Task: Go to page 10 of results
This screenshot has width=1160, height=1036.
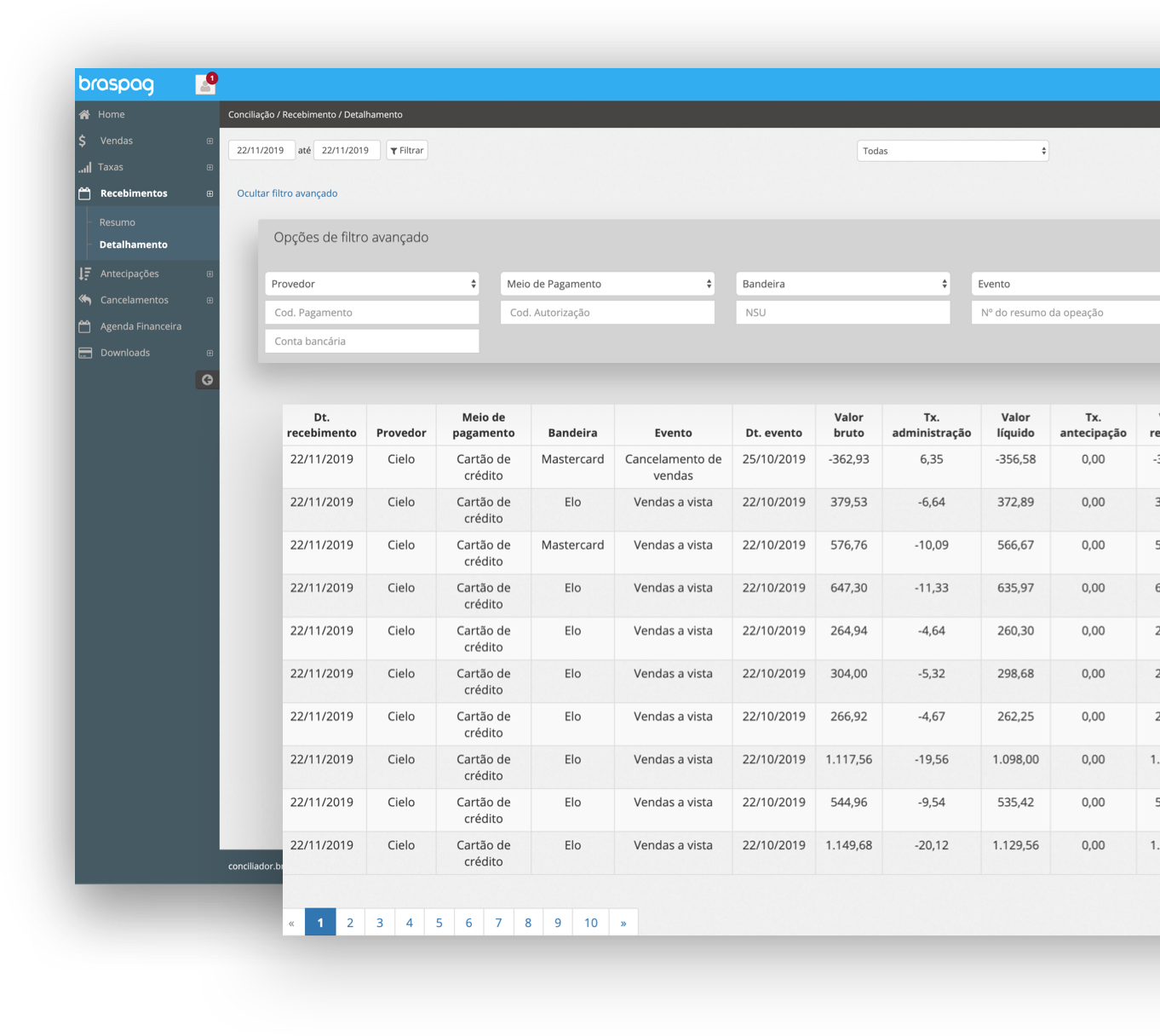Action: [x=591, y=922]
